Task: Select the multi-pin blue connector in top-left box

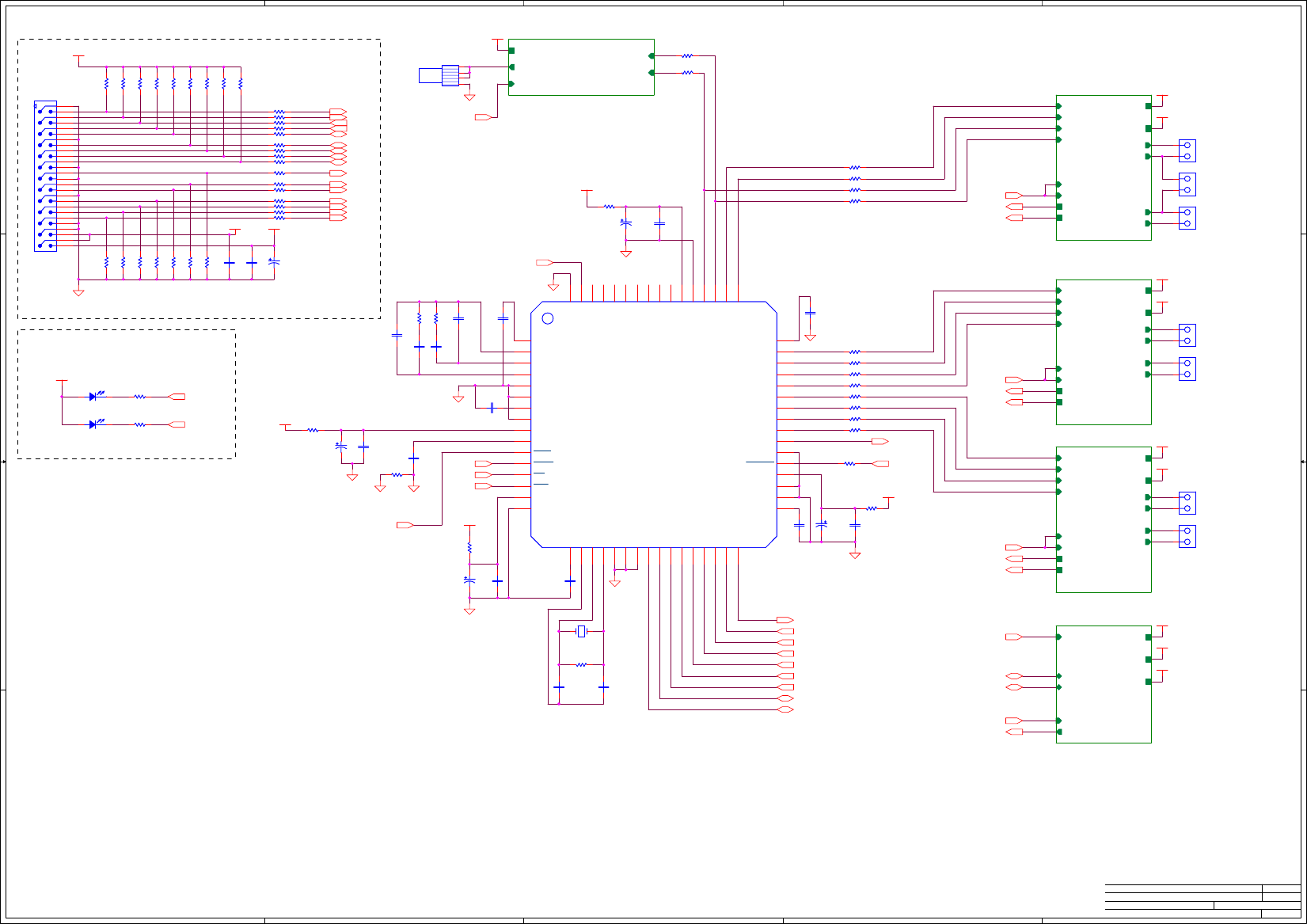Action: (x=45, y=176)
